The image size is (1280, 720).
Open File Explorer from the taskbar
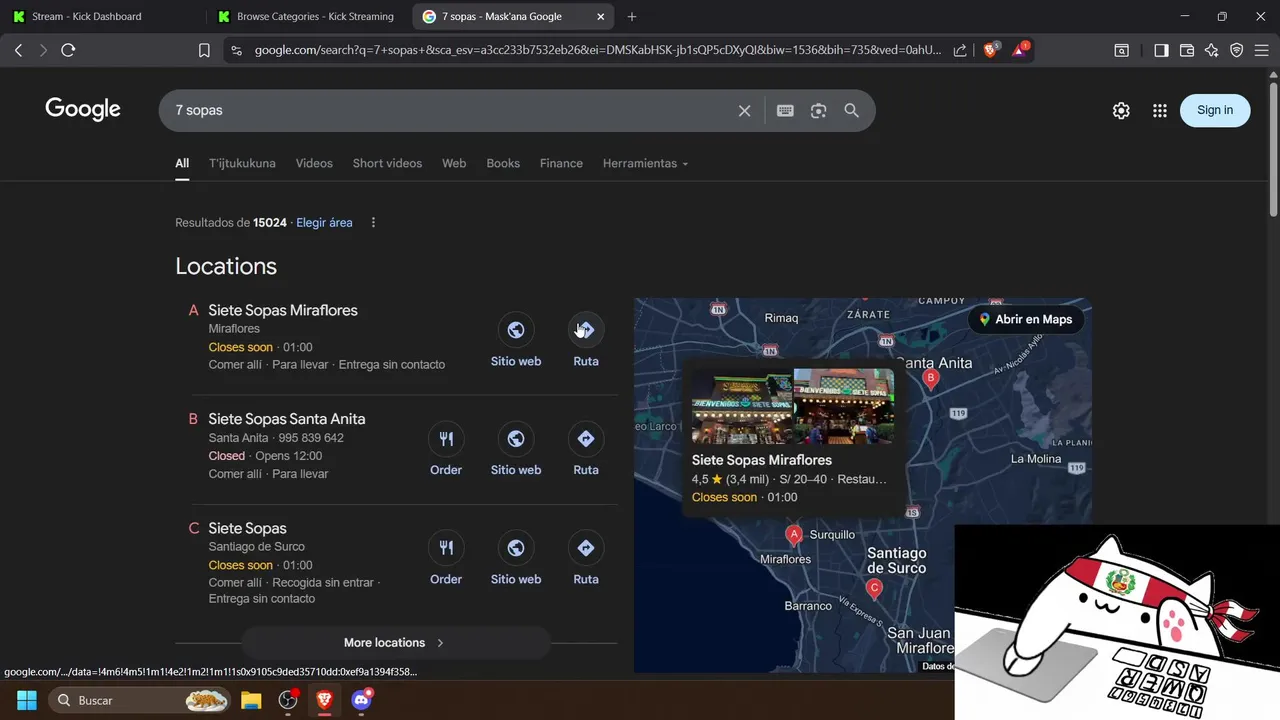coord(250,700)
